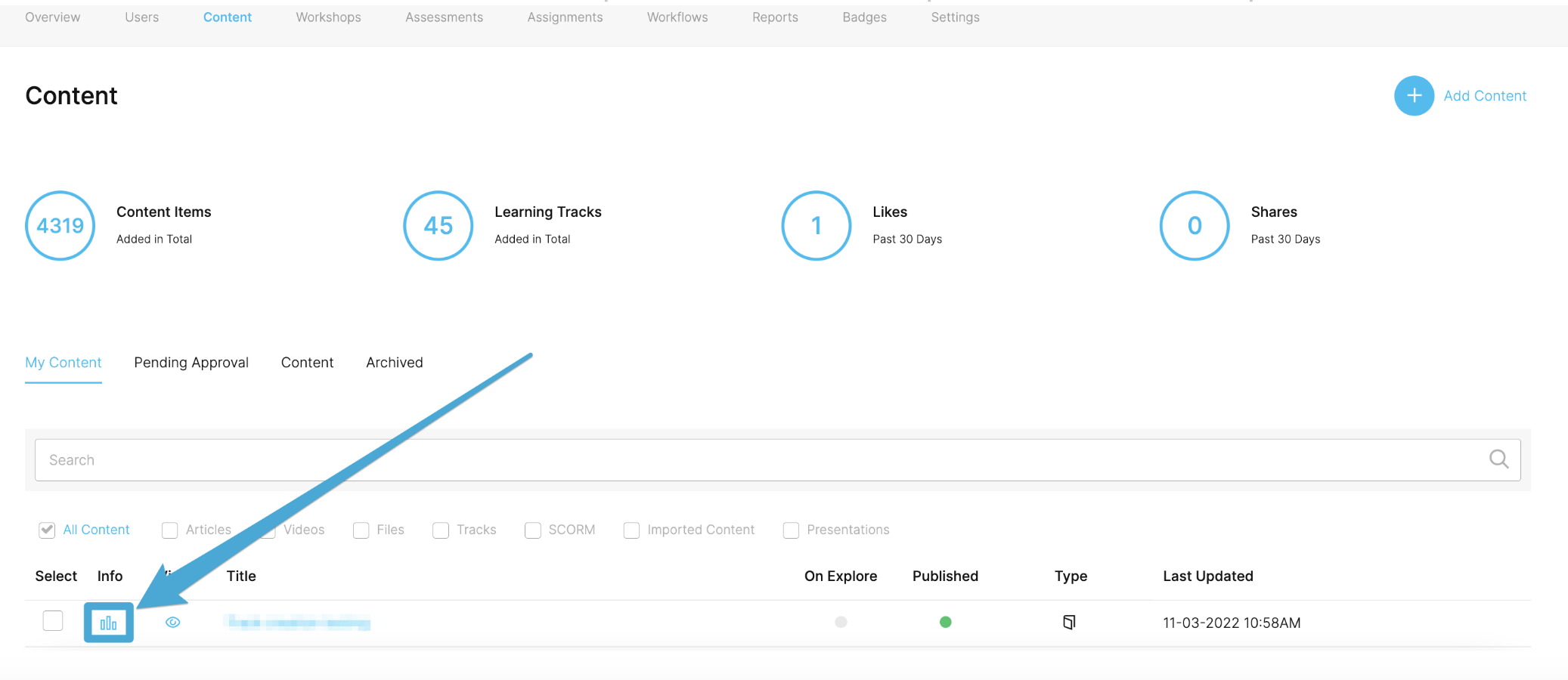Click the eye preview icon in row
Image resolution: width=1568 pixels, height=680 pixels.
pyautogui.click(x=173, y=623)
